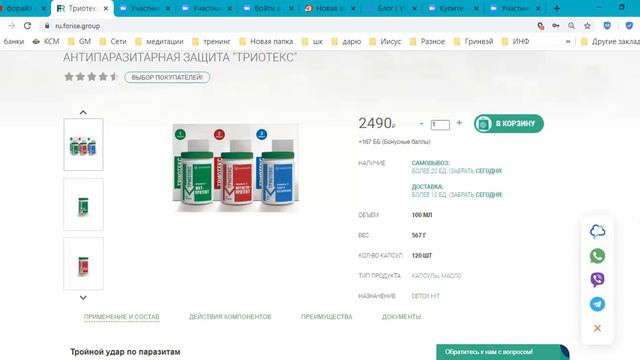Go forward in browser history
Screen dimensions: 640x360
point(11,26)
